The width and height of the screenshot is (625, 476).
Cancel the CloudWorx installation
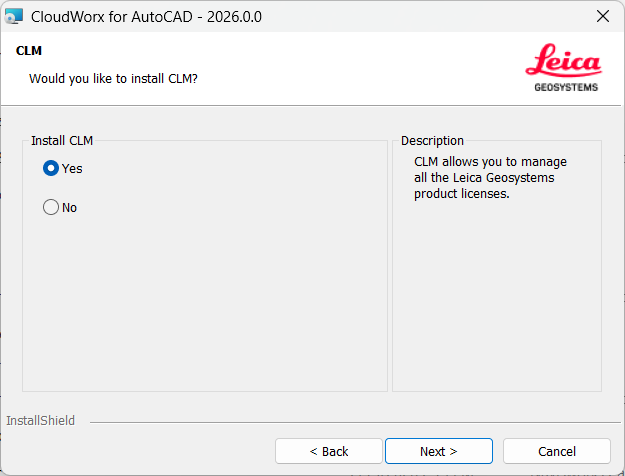tap(557, 451)
